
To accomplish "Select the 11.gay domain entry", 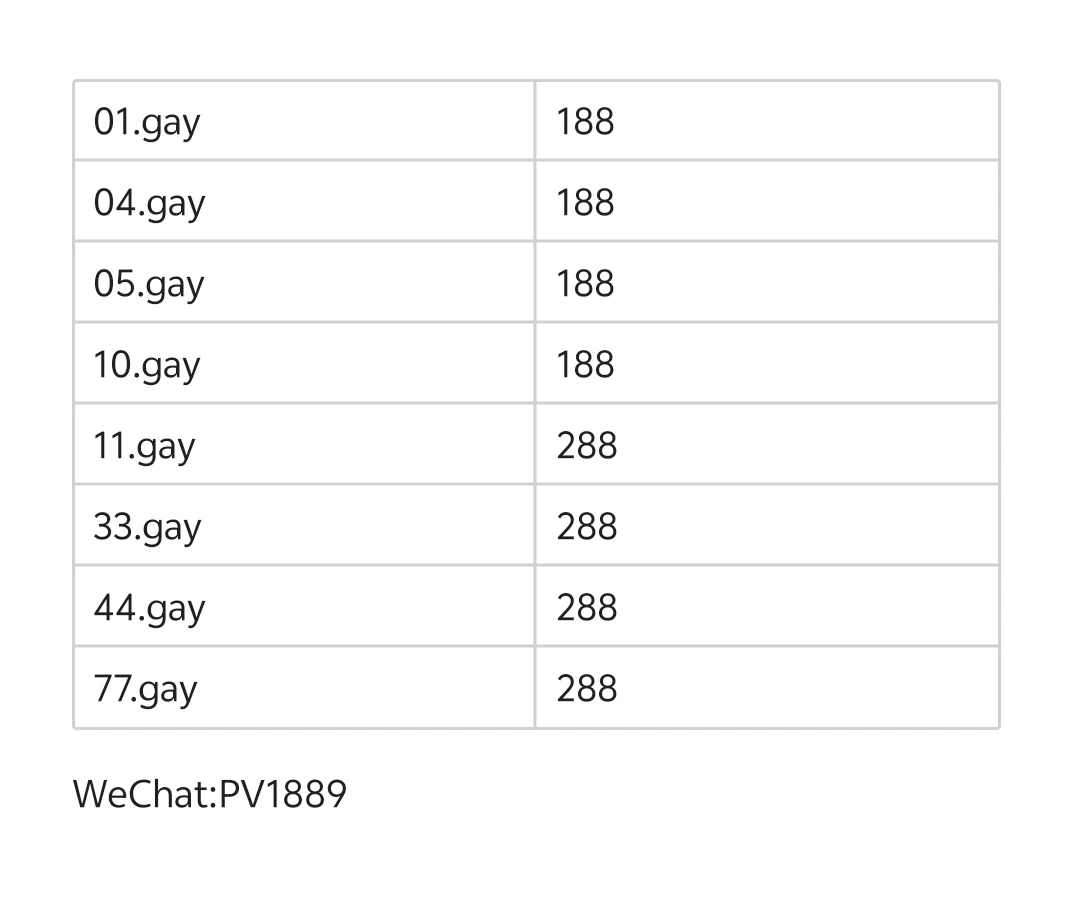I will 144,447.
